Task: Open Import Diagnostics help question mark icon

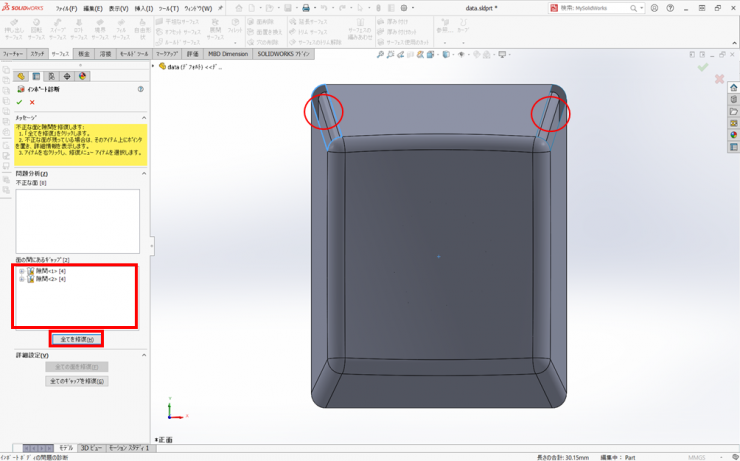Action: click(x=141, y=89)
